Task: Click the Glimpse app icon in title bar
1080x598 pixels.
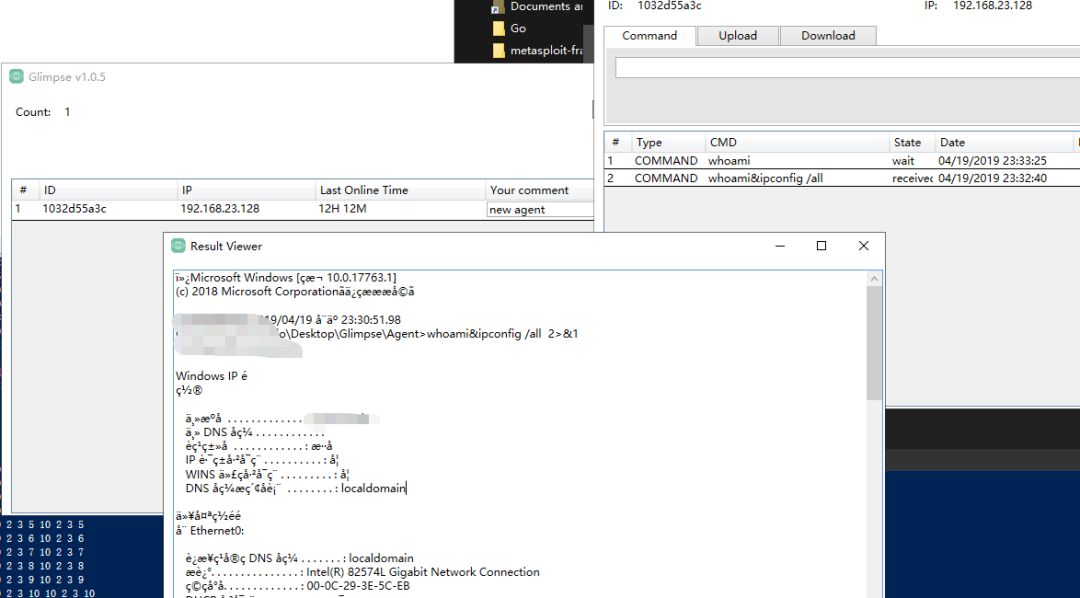Action: point(16,77)
